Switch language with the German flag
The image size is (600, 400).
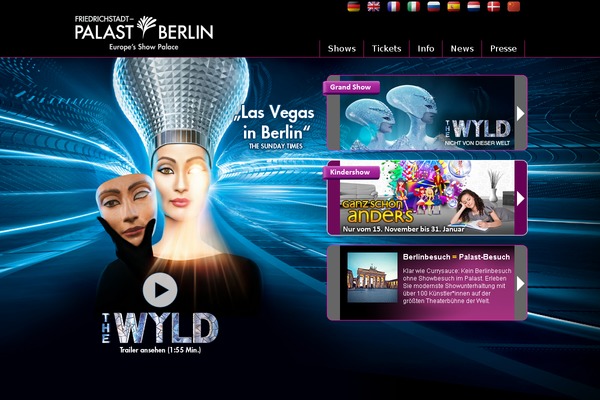(354, 7)
